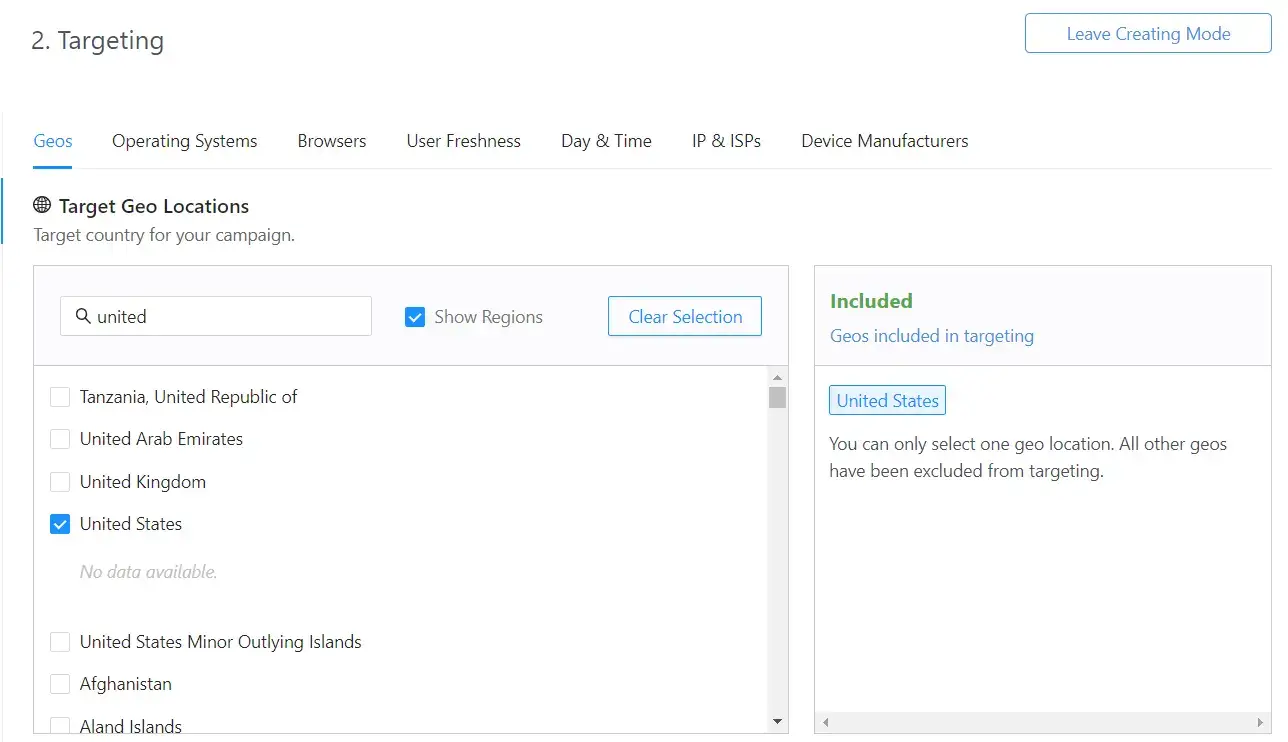Viewport: 1288px width, 742px height.
Task: Check United Arab Emirates
Action: tap(60, 439)
